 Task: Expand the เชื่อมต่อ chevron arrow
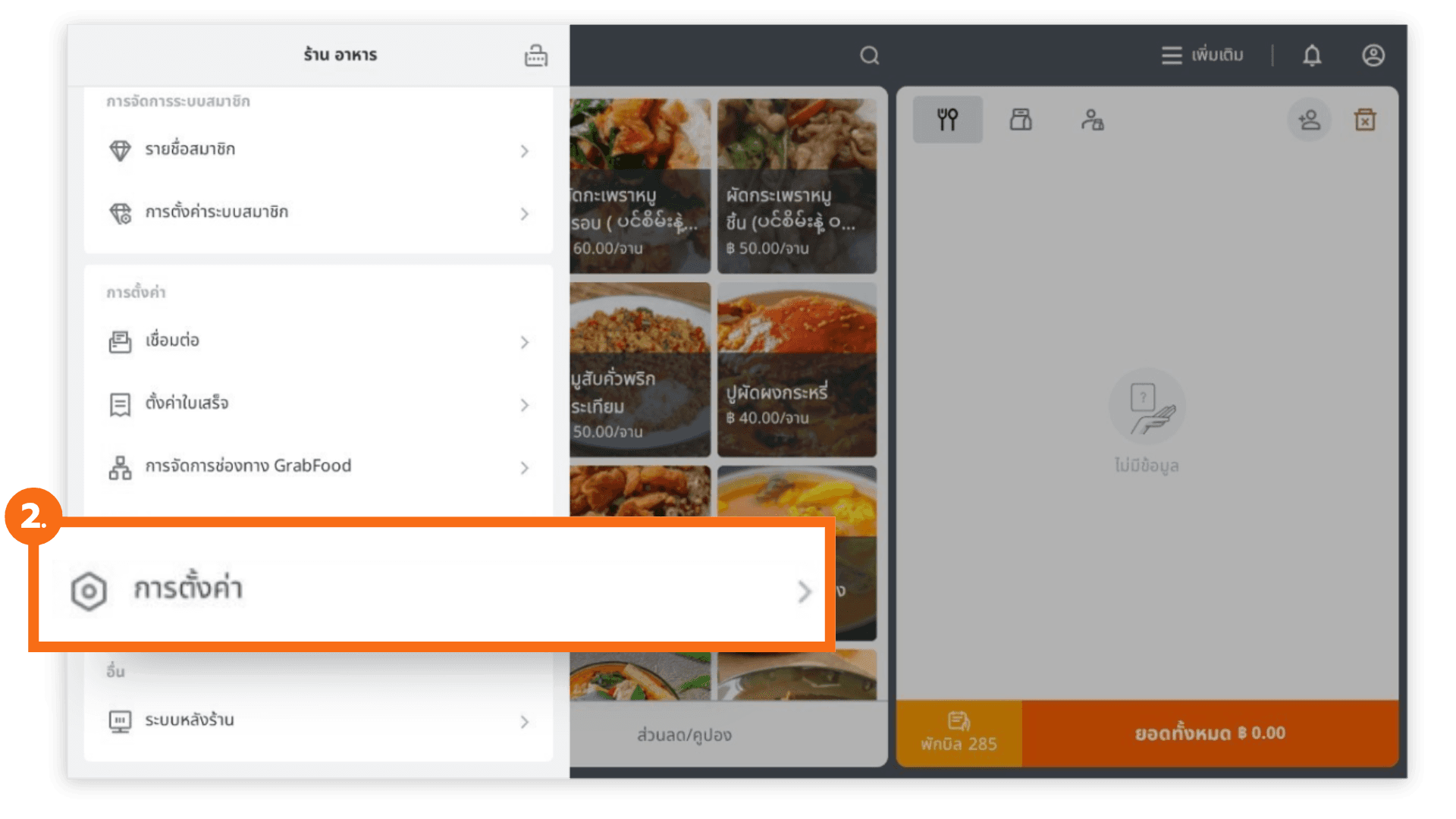524,342
